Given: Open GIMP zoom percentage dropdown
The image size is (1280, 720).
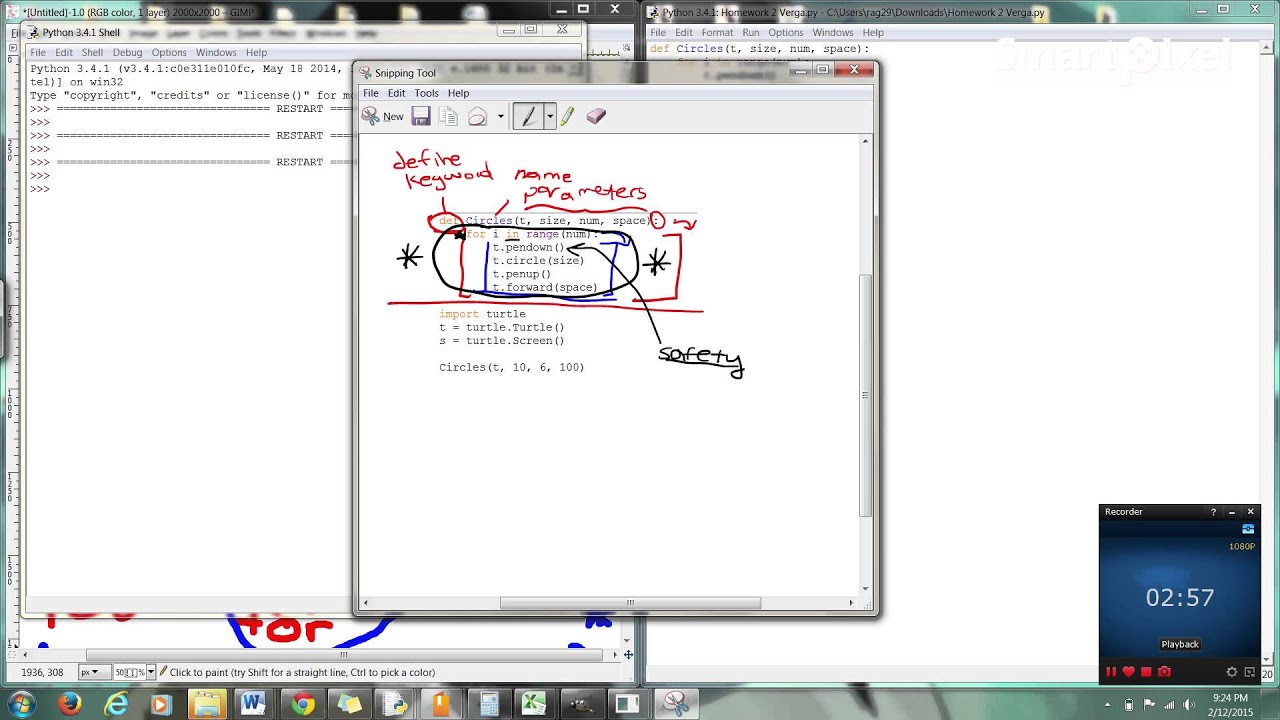Looking at the screenshot, I should coord(150,673).
